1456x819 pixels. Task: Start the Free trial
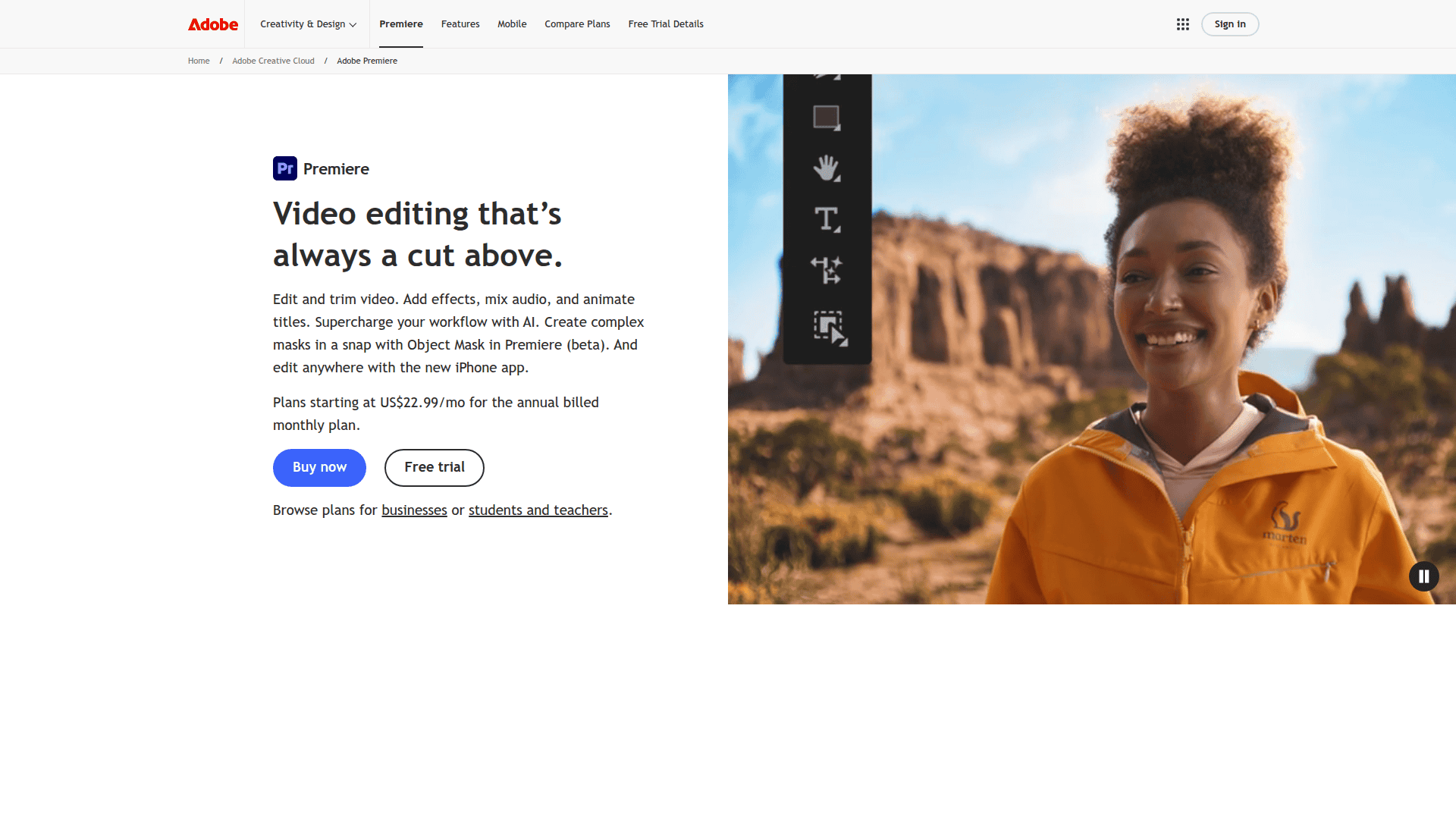tap(435, 468)
